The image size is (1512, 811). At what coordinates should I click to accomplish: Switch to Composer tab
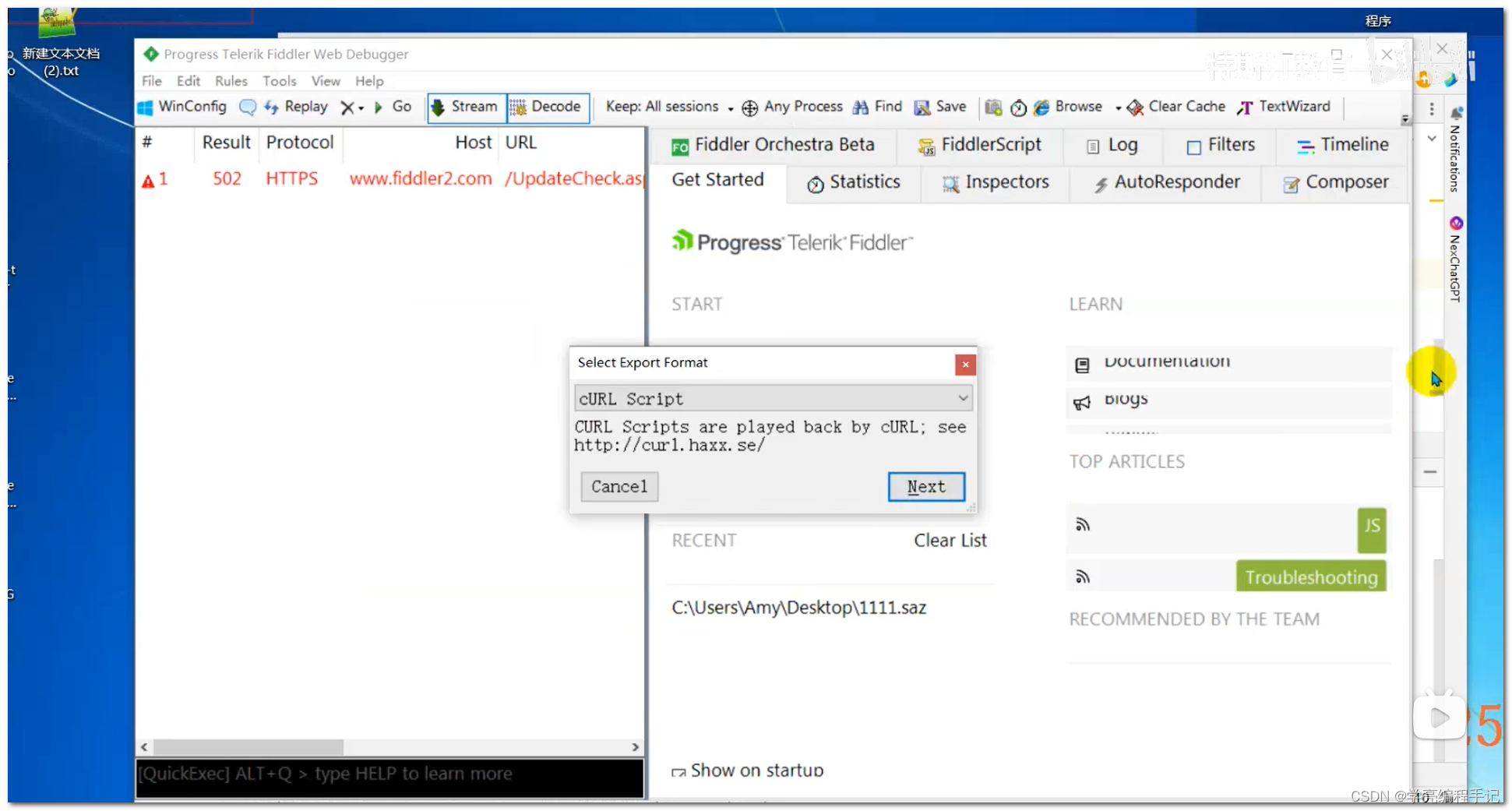tap(1336, 182)
